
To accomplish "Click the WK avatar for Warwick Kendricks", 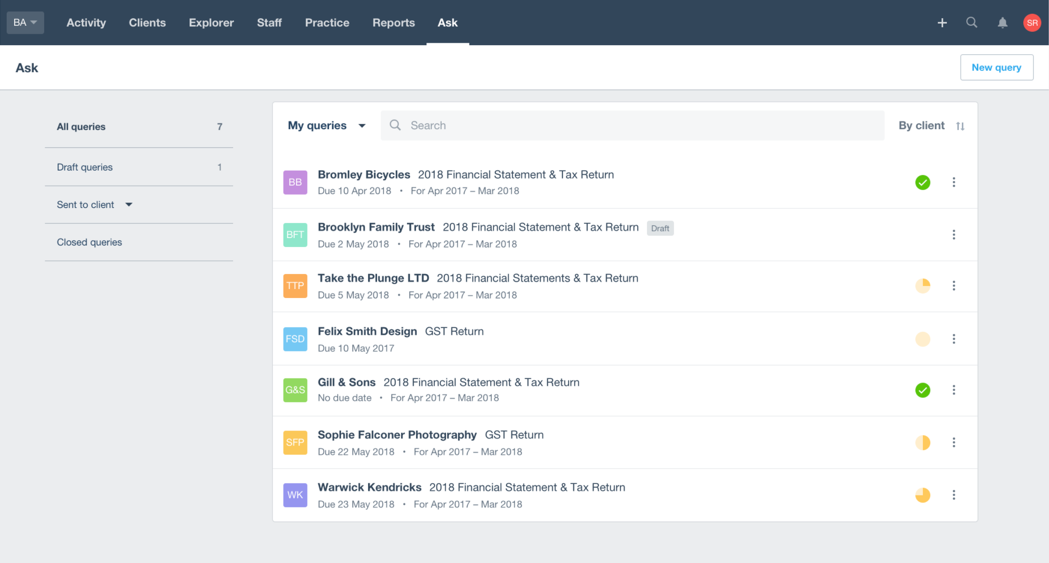I will pyautogui.click(x=295, y=495).
